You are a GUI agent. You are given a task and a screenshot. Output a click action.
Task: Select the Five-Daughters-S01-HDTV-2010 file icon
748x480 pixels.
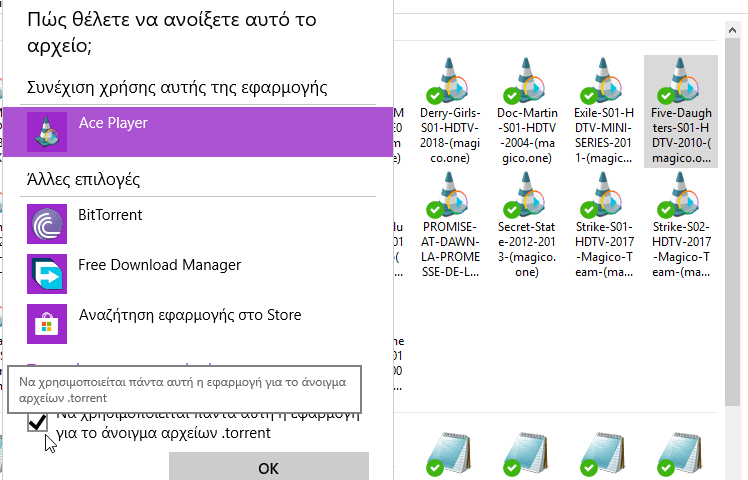pos(680,81)
